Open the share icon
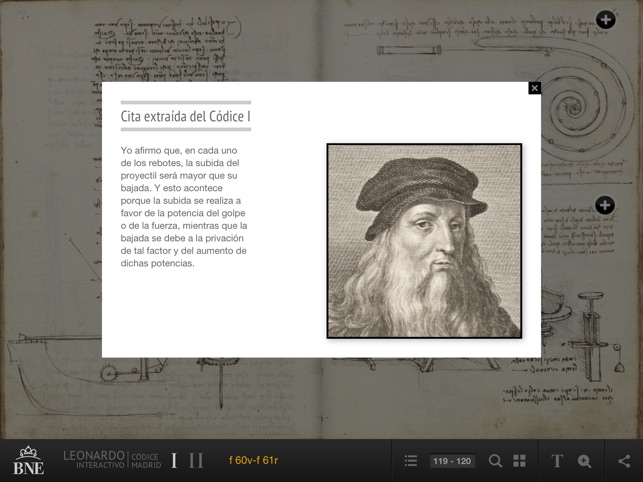The width and height of the screenshot is (643, 482). pyautogui.click(x=624, y=461)
